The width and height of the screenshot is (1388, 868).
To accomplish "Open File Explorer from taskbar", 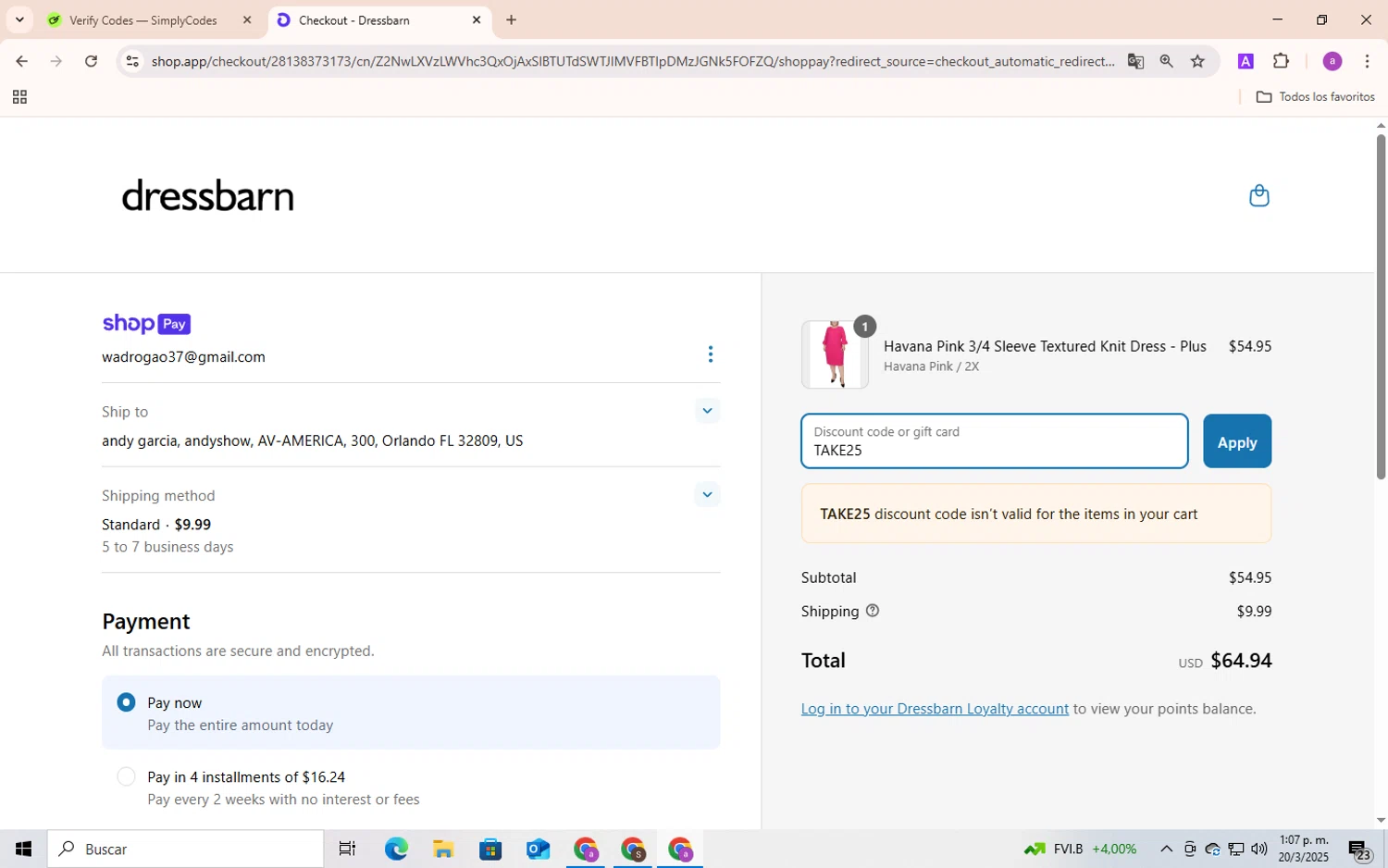I will (x=443, y=849).
